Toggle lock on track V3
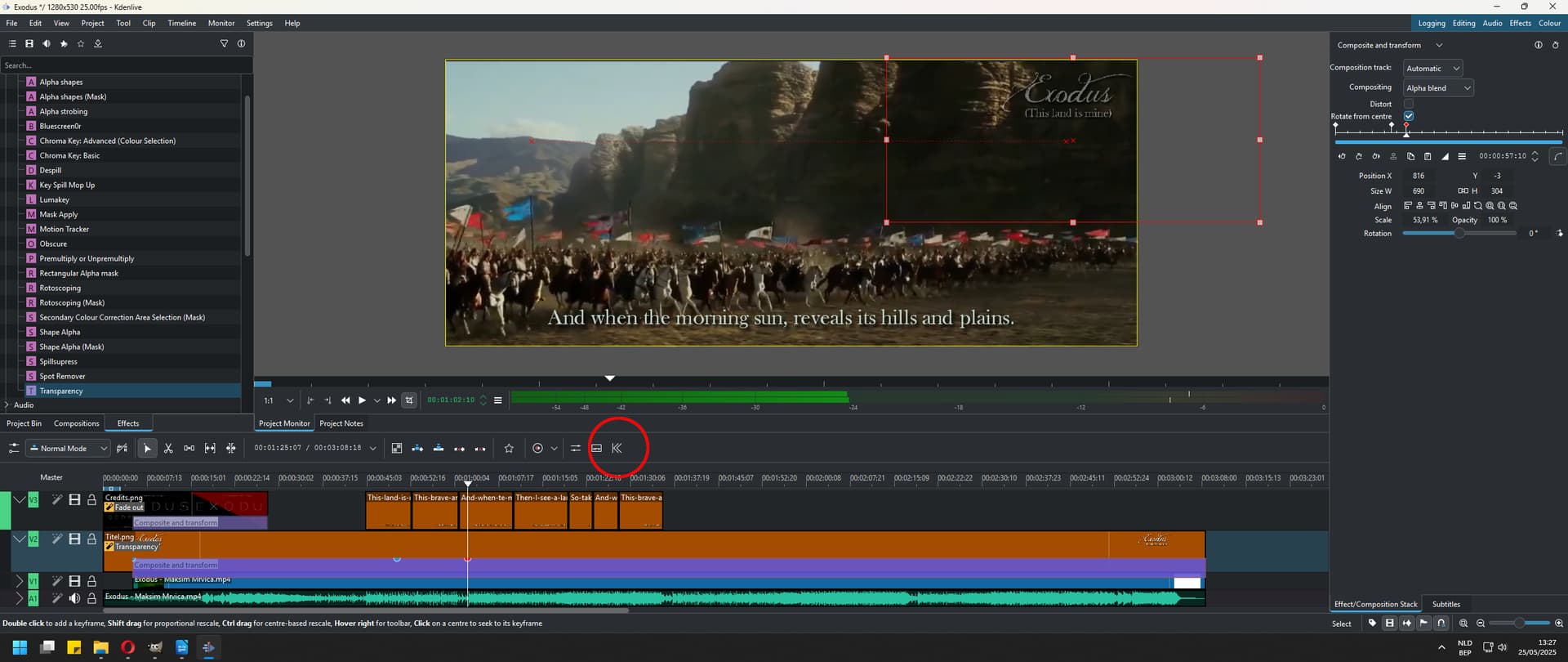The image size is (1568, 662). click(x=91, y=499)
